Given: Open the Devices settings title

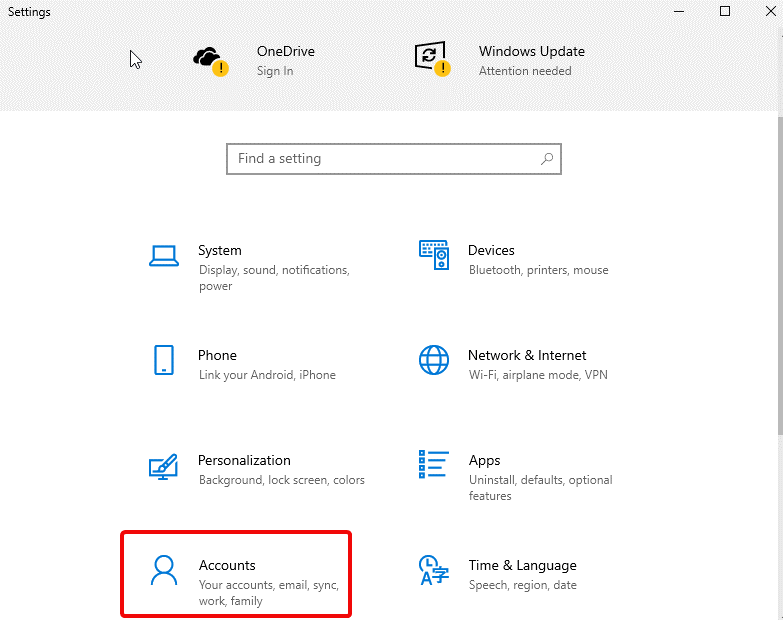Looking at the screenshot, I should [x=491, y=250].
